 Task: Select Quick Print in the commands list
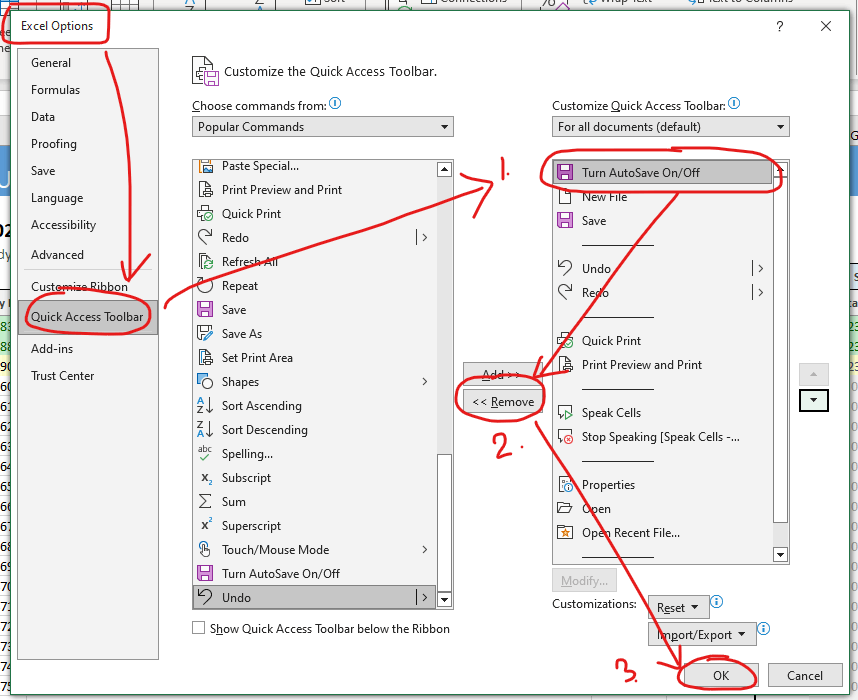pos(315,214)
